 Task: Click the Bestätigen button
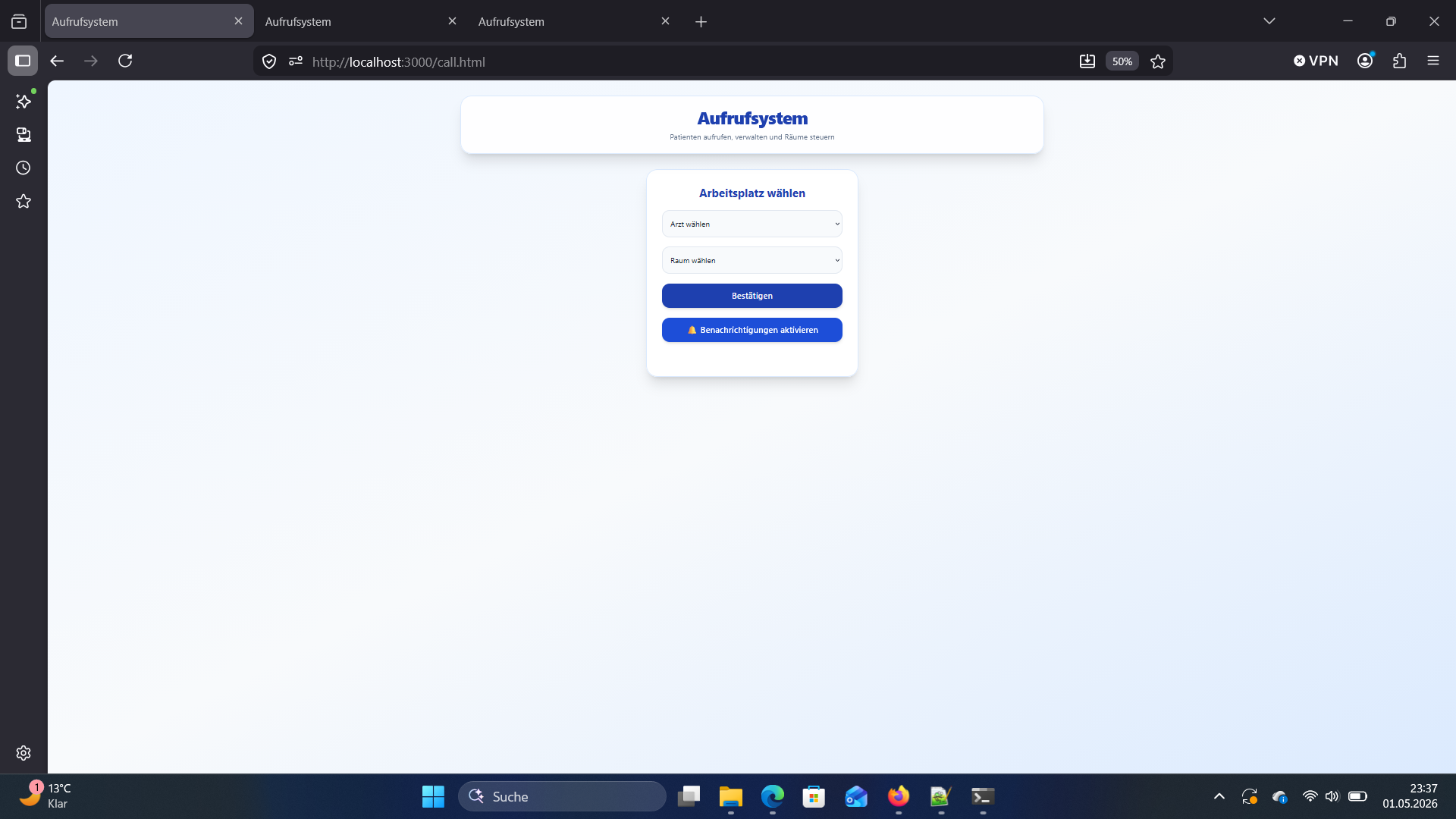(752, 296)
